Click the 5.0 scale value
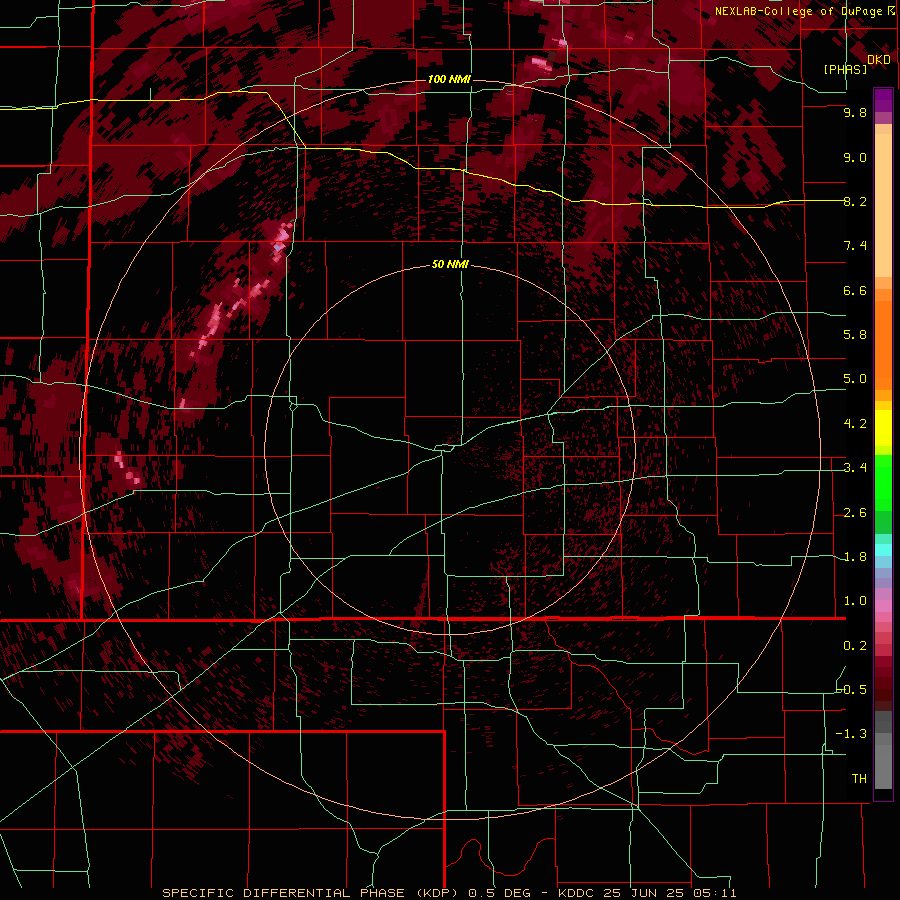This screenshot has width=900, height=900. point(855,379)
